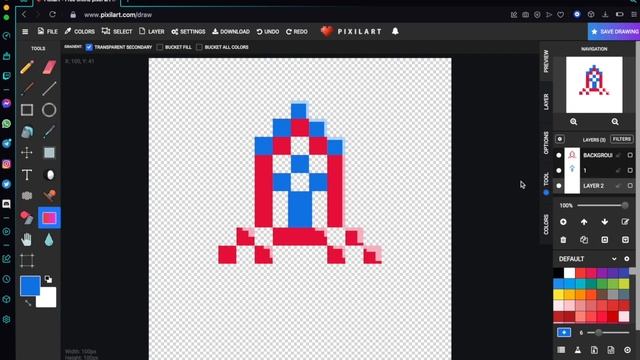Click UNDO in the top bar
Viewport: 640px width, 360px height.
[268, 31]
